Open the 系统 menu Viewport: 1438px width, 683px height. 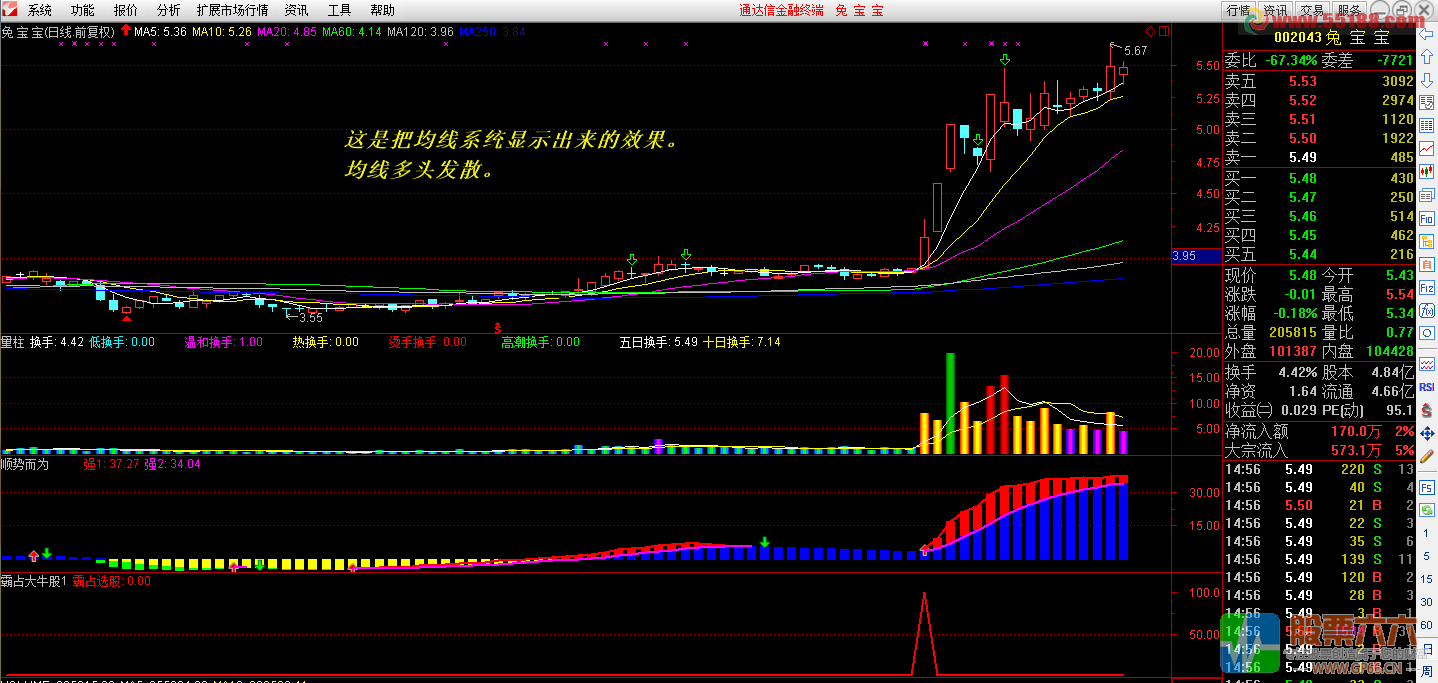pyautogui.click(x=40, y=10)
